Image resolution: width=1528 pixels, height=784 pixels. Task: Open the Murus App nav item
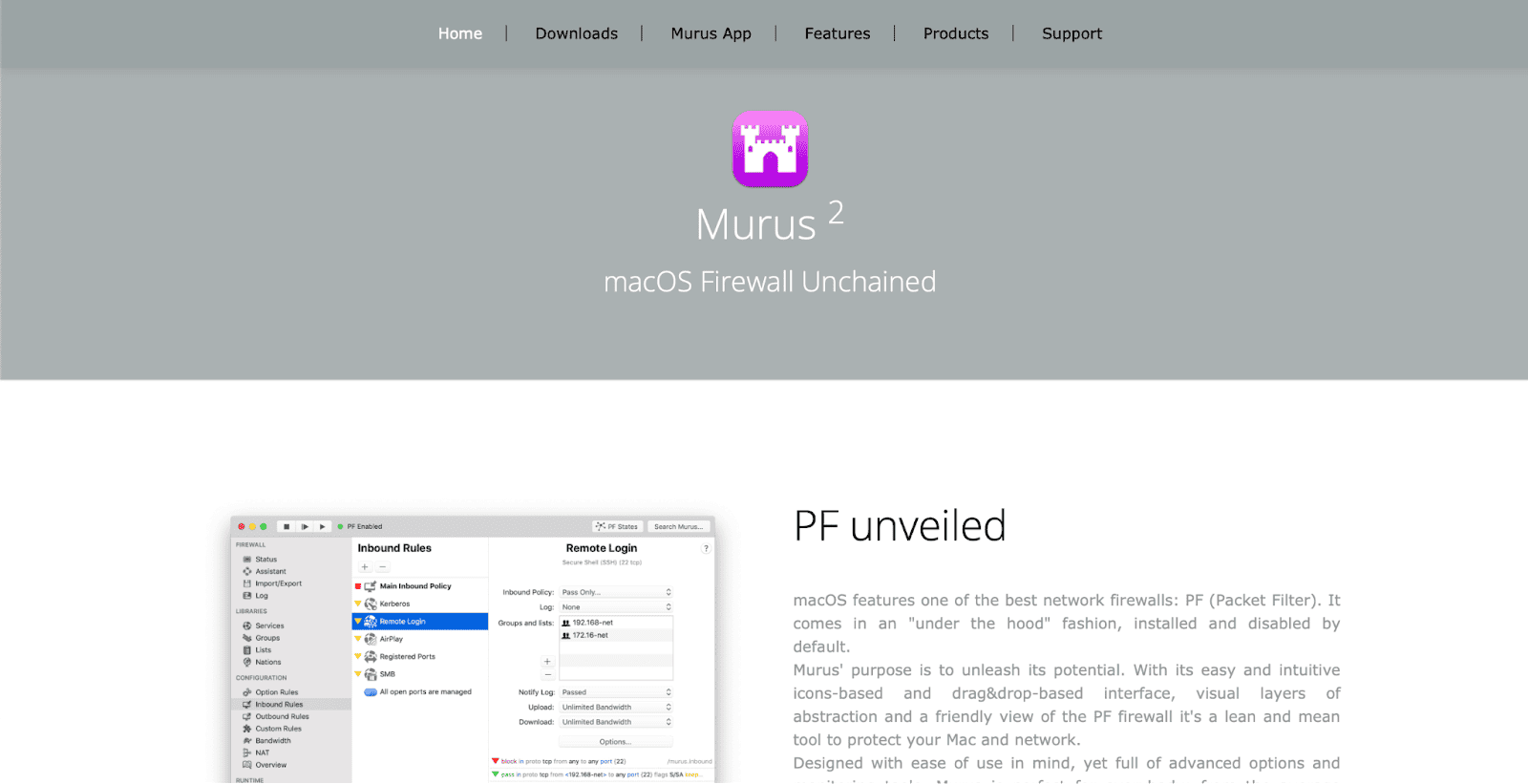point(711,33)
